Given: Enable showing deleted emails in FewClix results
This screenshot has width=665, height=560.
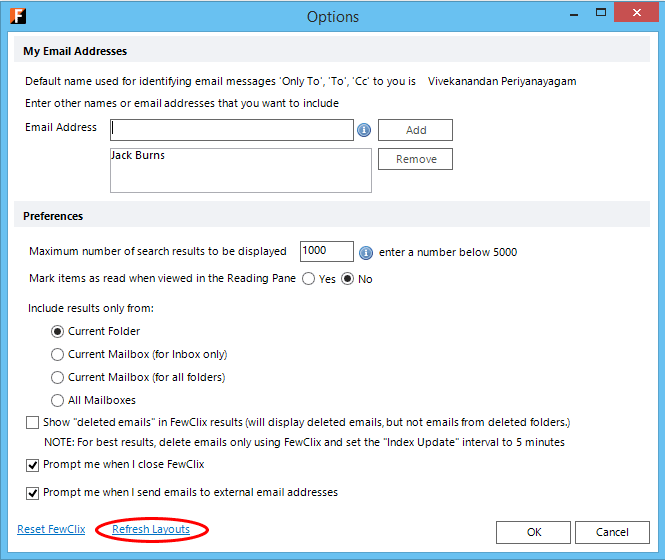Looking at the screenshot, I should 32,423.
